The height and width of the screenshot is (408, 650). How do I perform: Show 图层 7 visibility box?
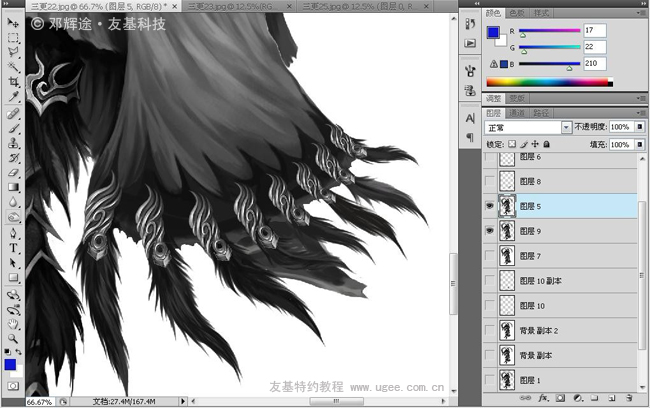click(x=489, y=257)
